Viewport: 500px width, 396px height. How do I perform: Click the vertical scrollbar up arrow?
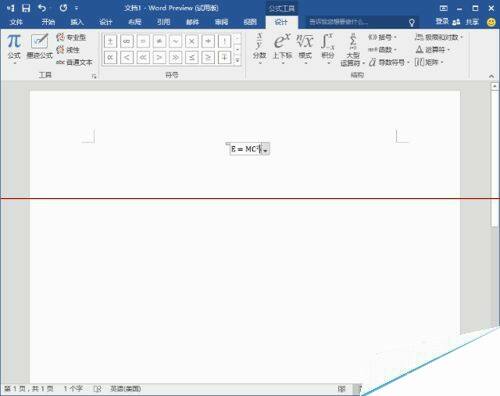pyautogui.click(x=495, y=86)
